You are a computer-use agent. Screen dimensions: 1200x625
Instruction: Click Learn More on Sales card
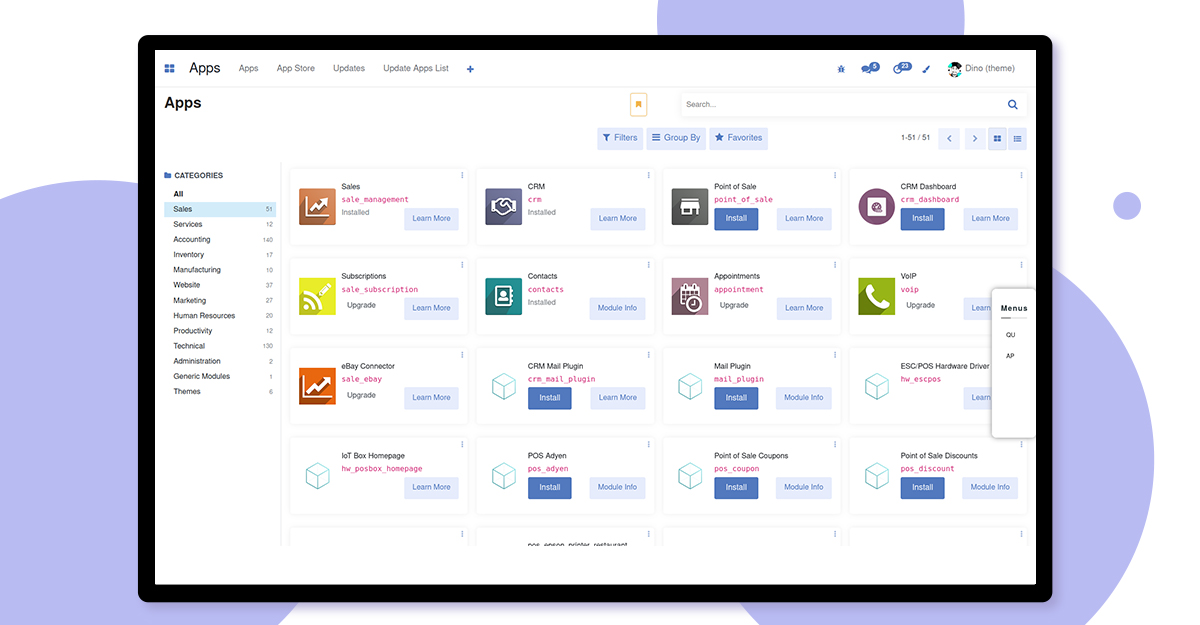pyautogui.click(x=431, y=218)
